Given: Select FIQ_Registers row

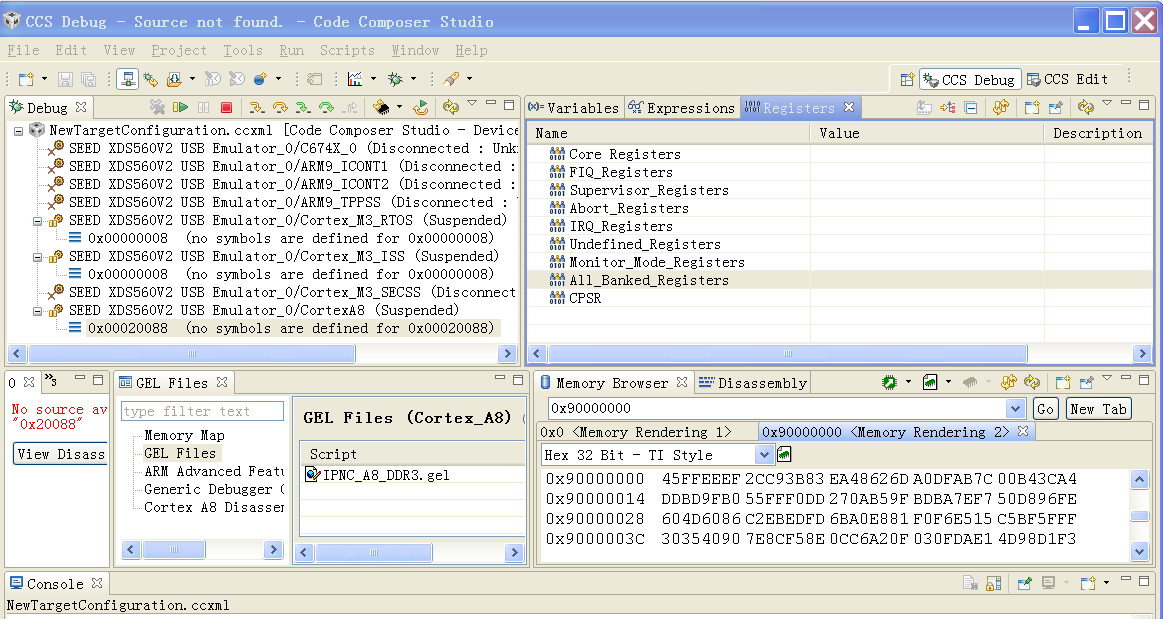Looking at the screenshot, I should 621,172.
